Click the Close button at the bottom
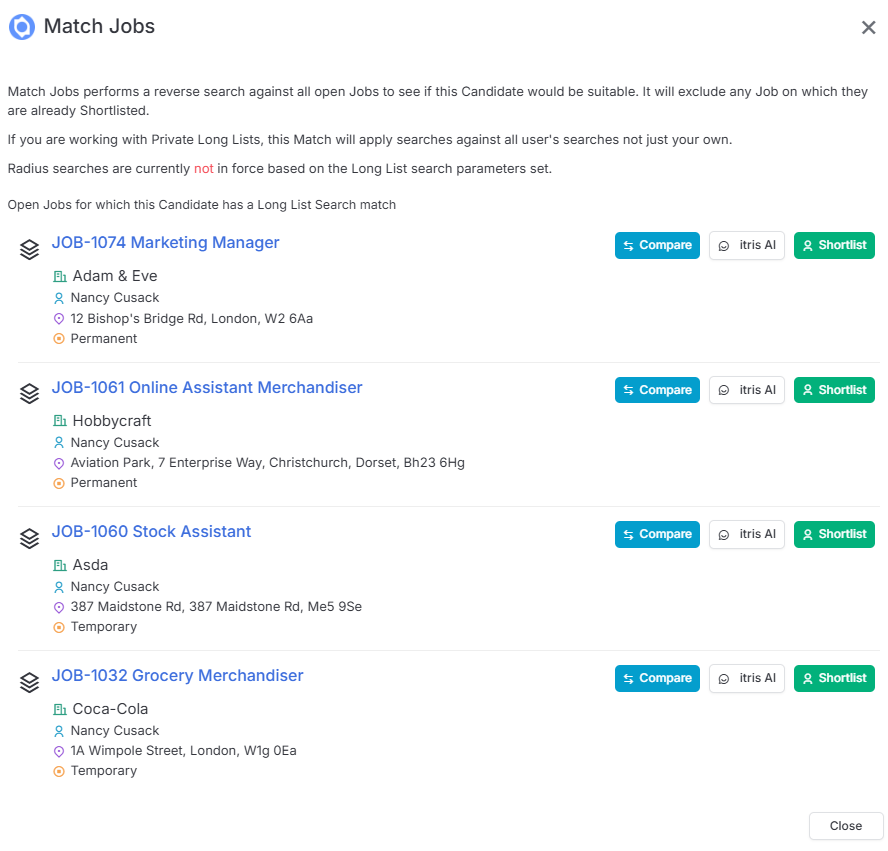 pos(846,826)
